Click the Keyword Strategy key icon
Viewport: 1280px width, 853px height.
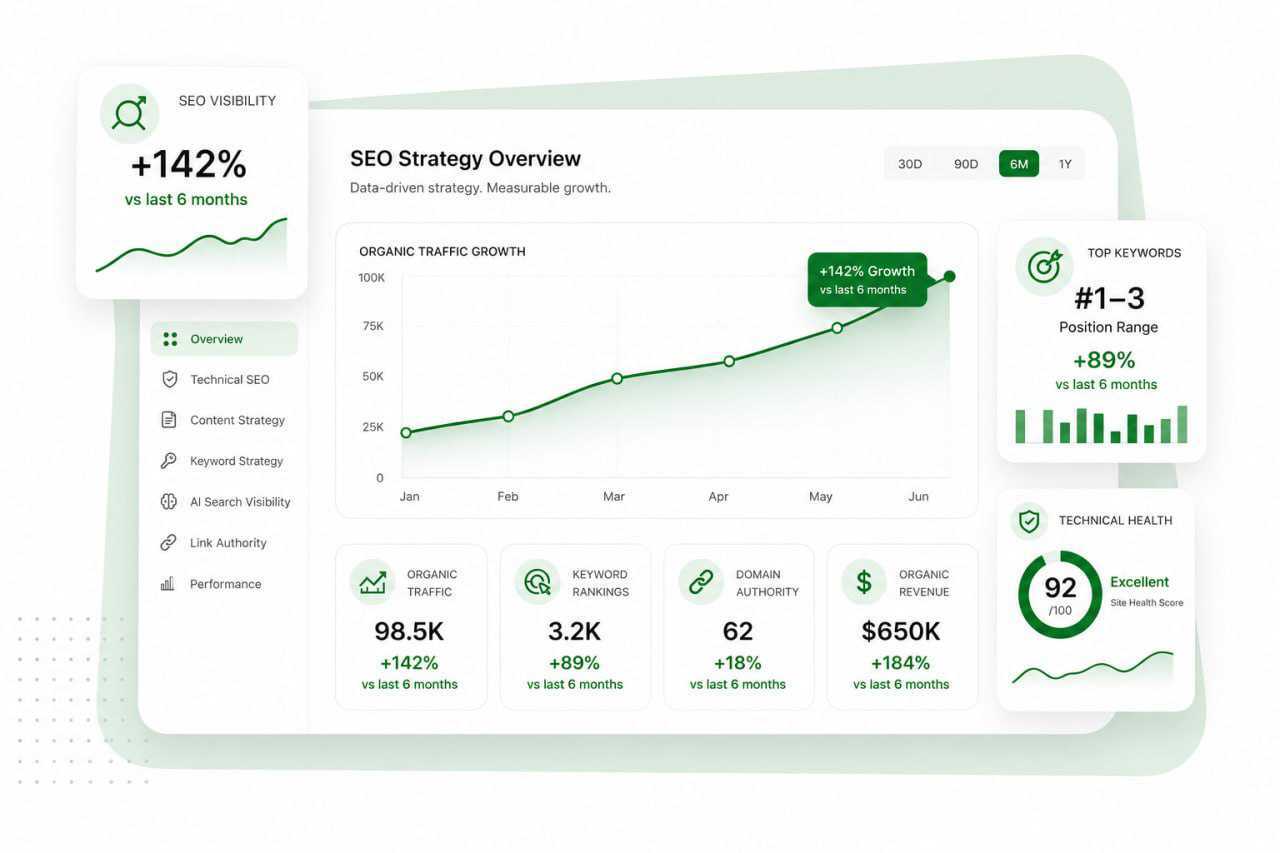tap(169, 461)
